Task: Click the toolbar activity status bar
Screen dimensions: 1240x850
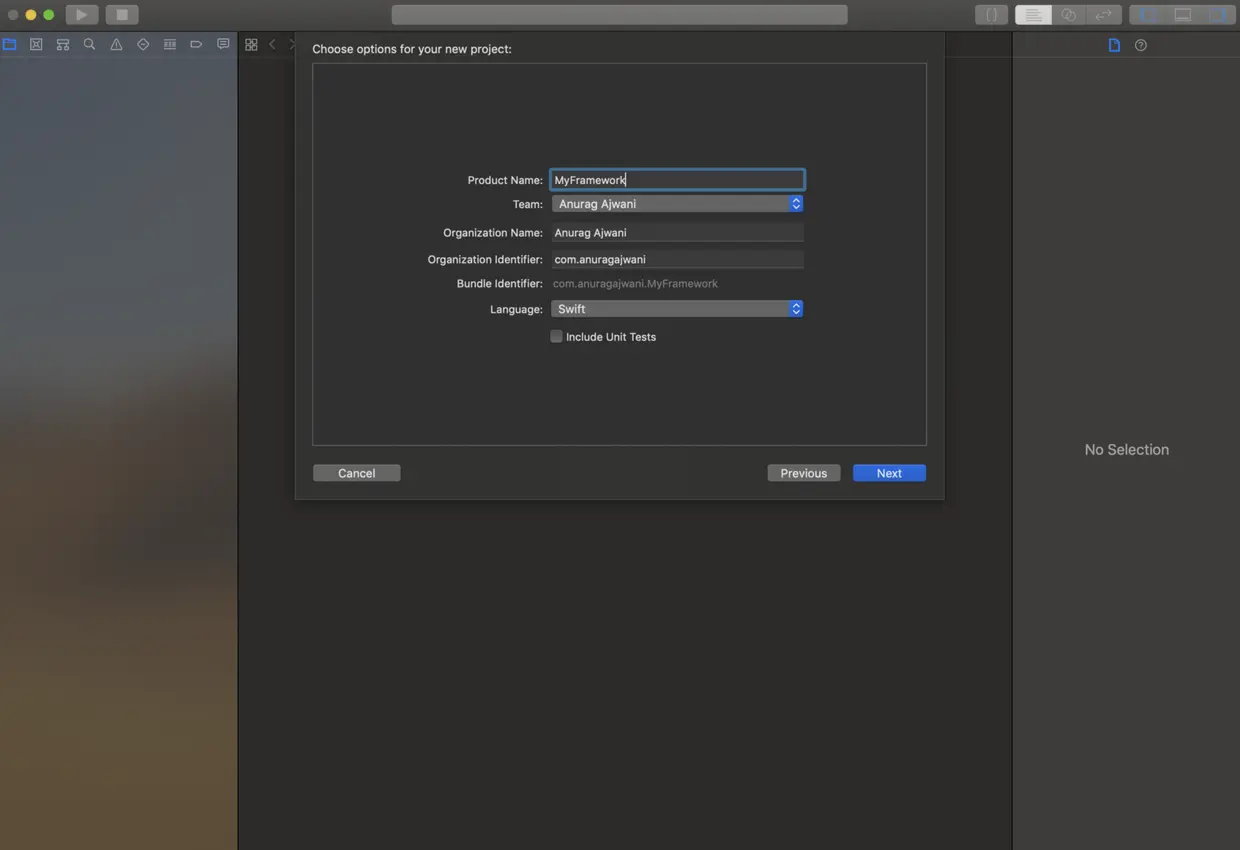Action: coord(619,15)
